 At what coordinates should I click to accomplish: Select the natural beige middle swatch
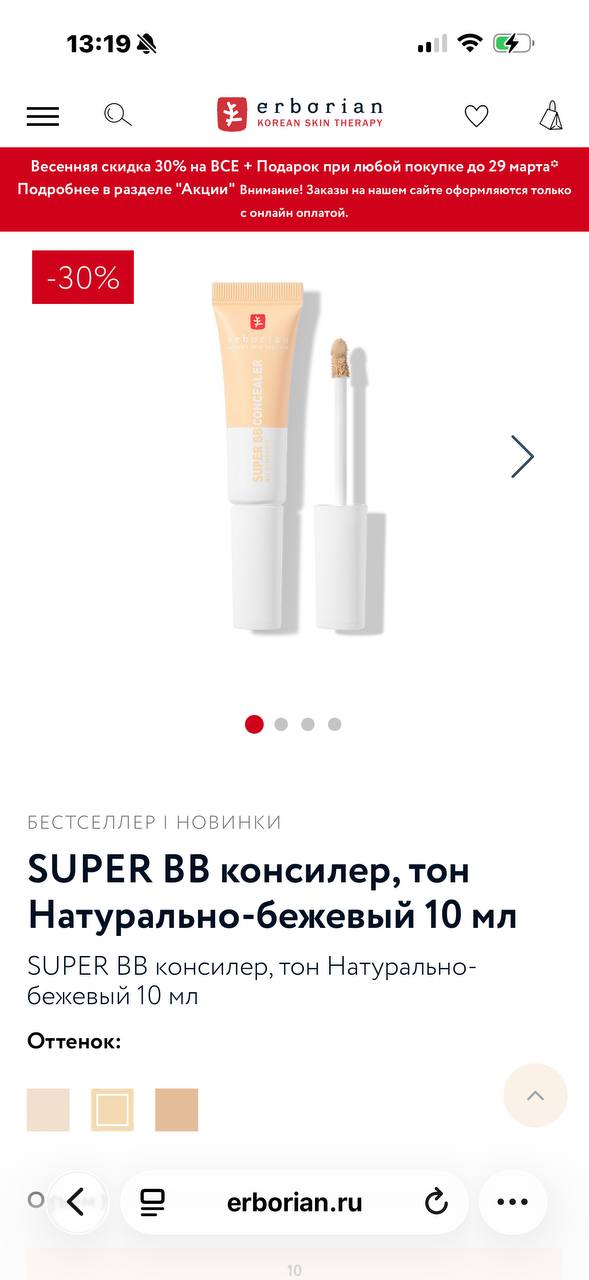(112, 1110)
